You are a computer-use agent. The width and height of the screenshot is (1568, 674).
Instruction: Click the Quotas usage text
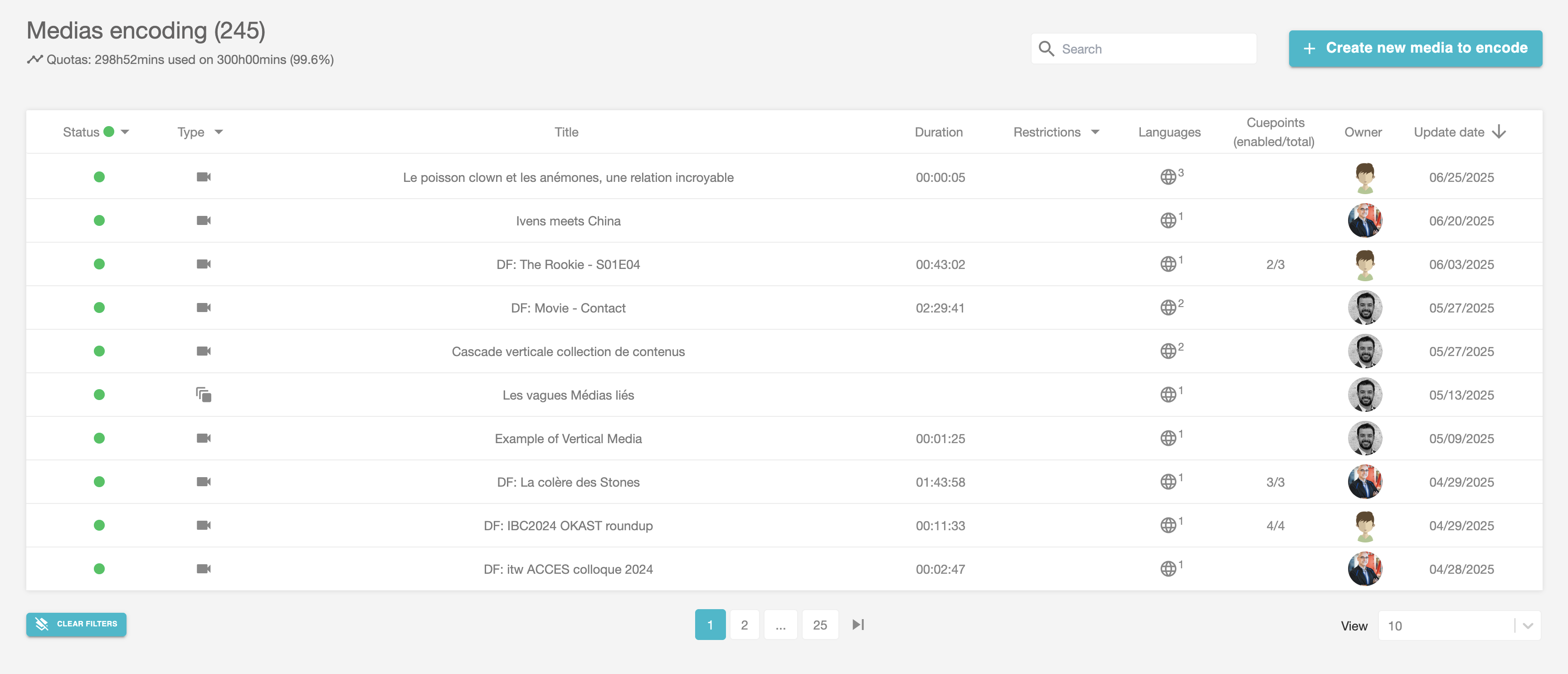click(x=190, y=60)
